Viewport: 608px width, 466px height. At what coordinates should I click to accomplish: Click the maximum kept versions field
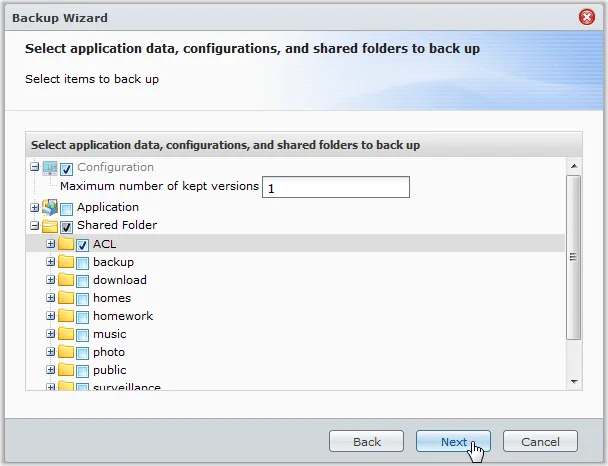coord(336,187)
